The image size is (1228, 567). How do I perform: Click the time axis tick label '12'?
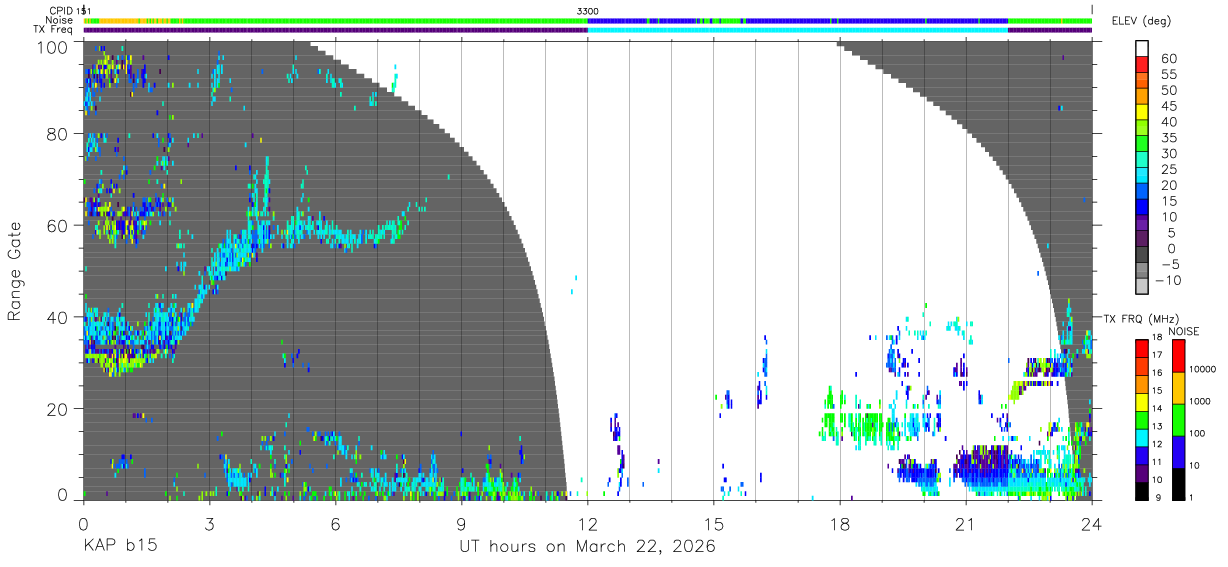588,522
